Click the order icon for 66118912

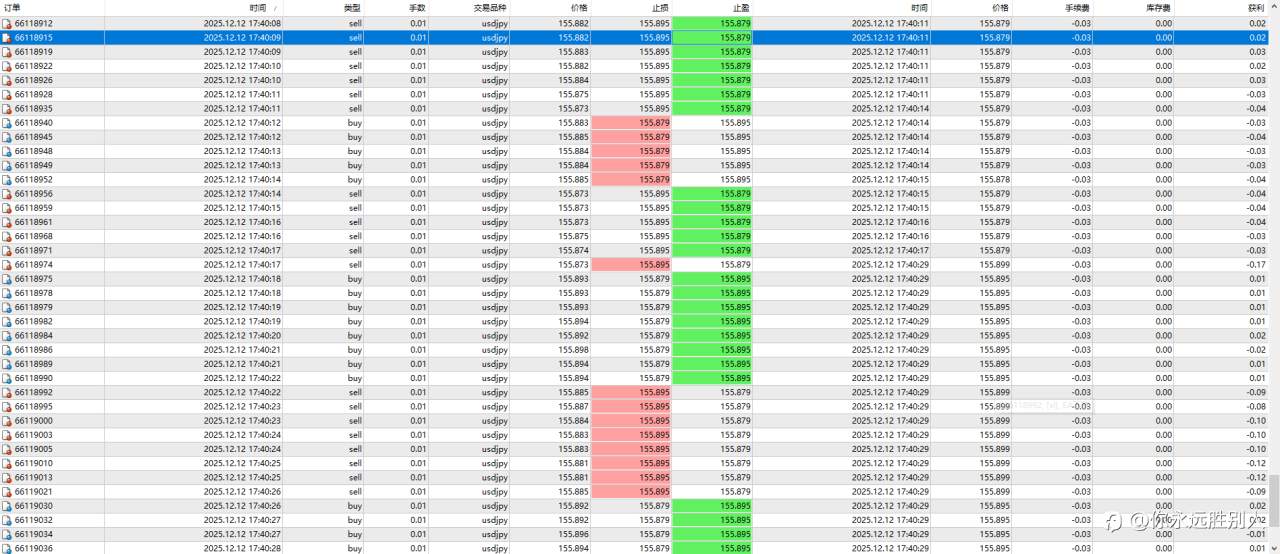tap(7, 23)
